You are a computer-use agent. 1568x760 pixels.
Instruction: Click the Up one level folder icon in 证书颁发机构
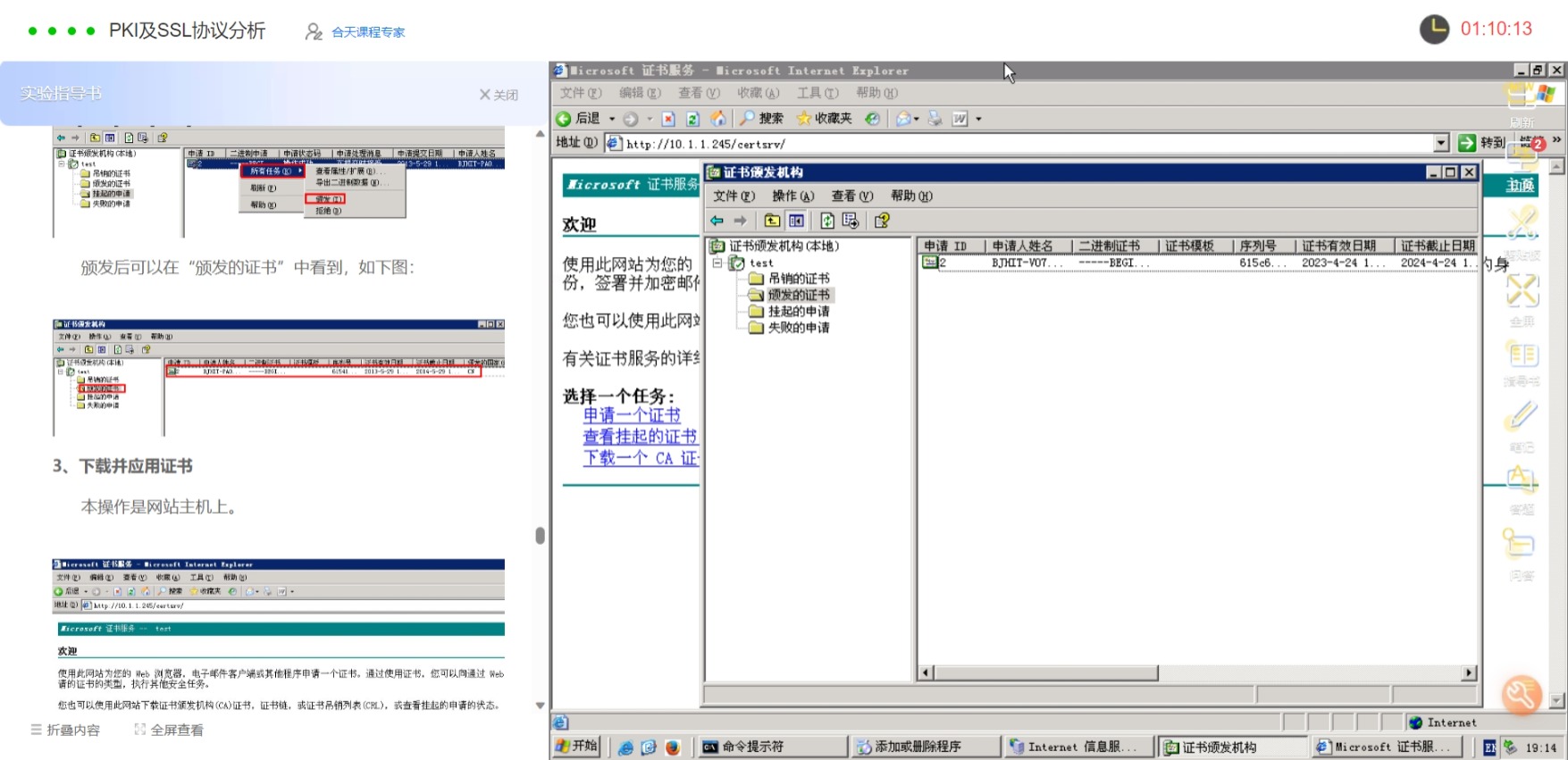(772, 221)
